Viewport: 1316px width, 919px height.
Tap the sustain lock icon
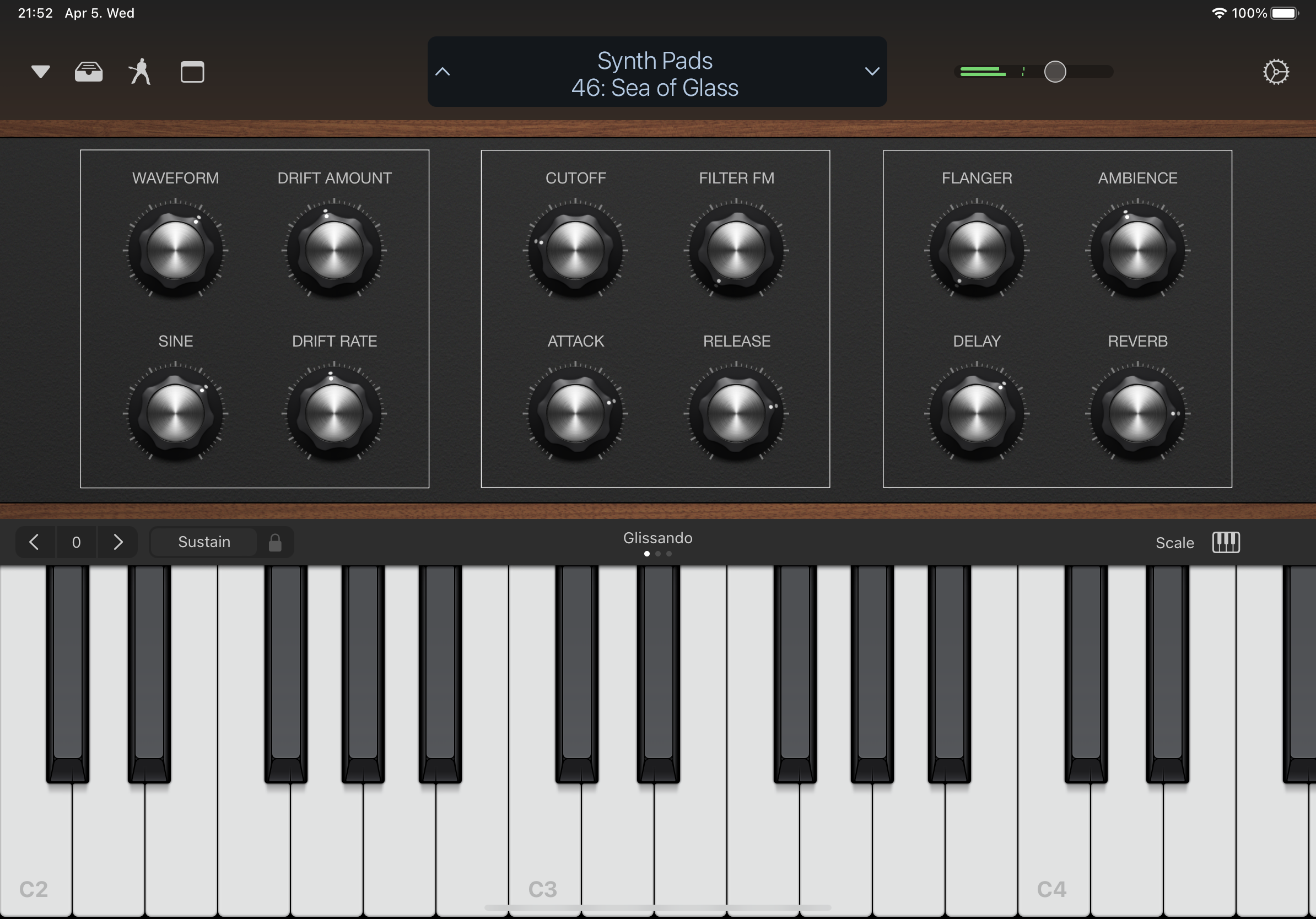click(275, 542)
